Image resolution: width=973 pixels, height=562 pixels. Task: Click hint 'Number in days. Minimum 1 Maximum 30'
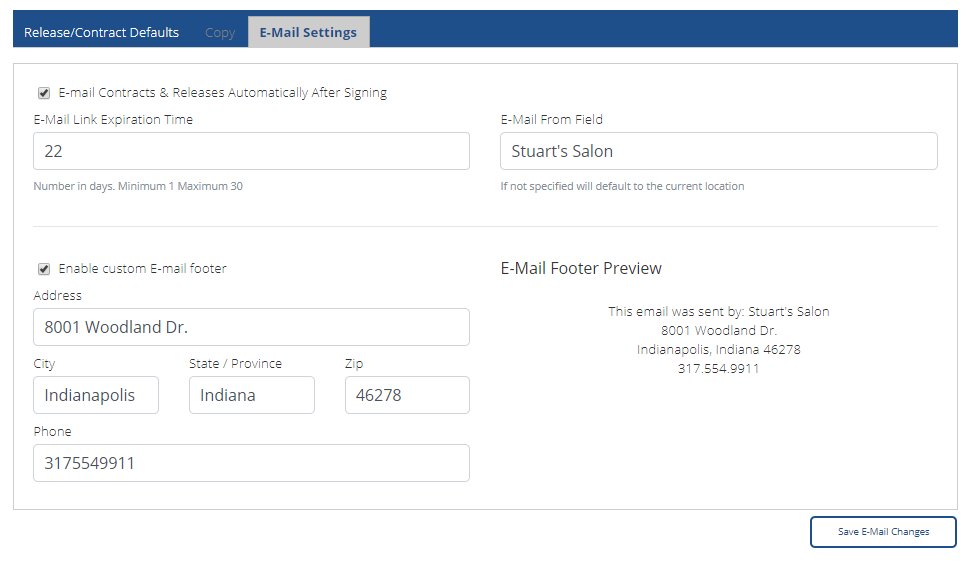coord(138,186)
